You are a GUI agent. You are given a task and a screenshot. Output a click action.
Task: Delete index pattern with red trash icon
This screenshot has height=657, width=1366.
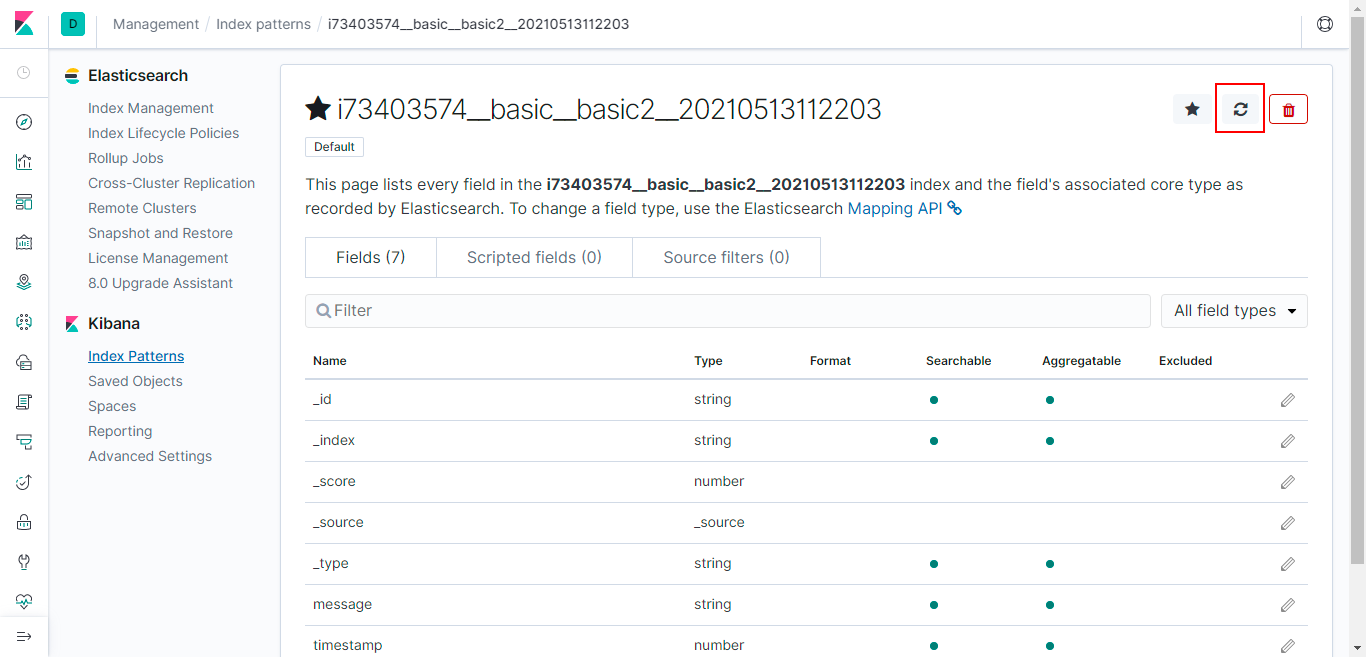tap(1288, 109)
